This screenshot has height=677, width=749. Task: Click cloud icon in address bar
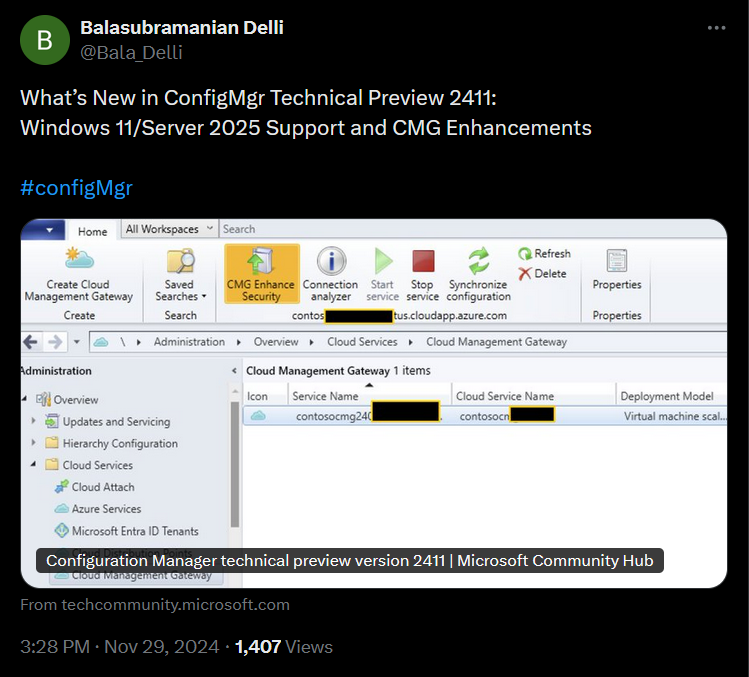click(101, 342)
